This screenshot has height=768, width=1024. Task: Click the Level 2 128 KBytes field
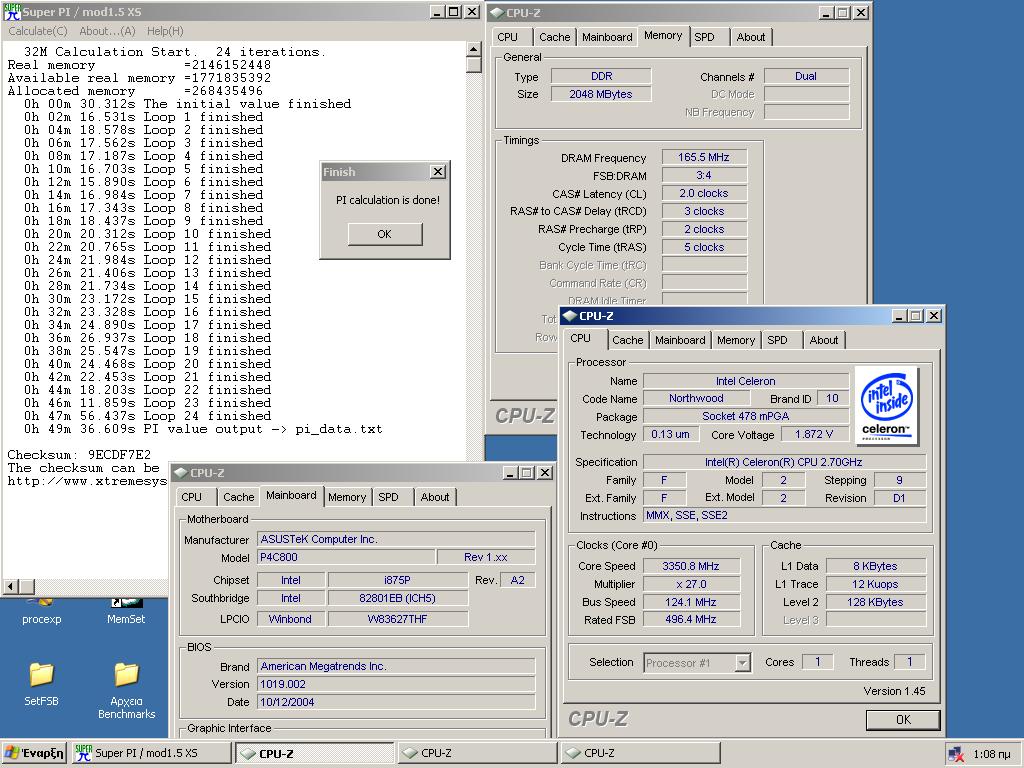click(x=875, y=602)
